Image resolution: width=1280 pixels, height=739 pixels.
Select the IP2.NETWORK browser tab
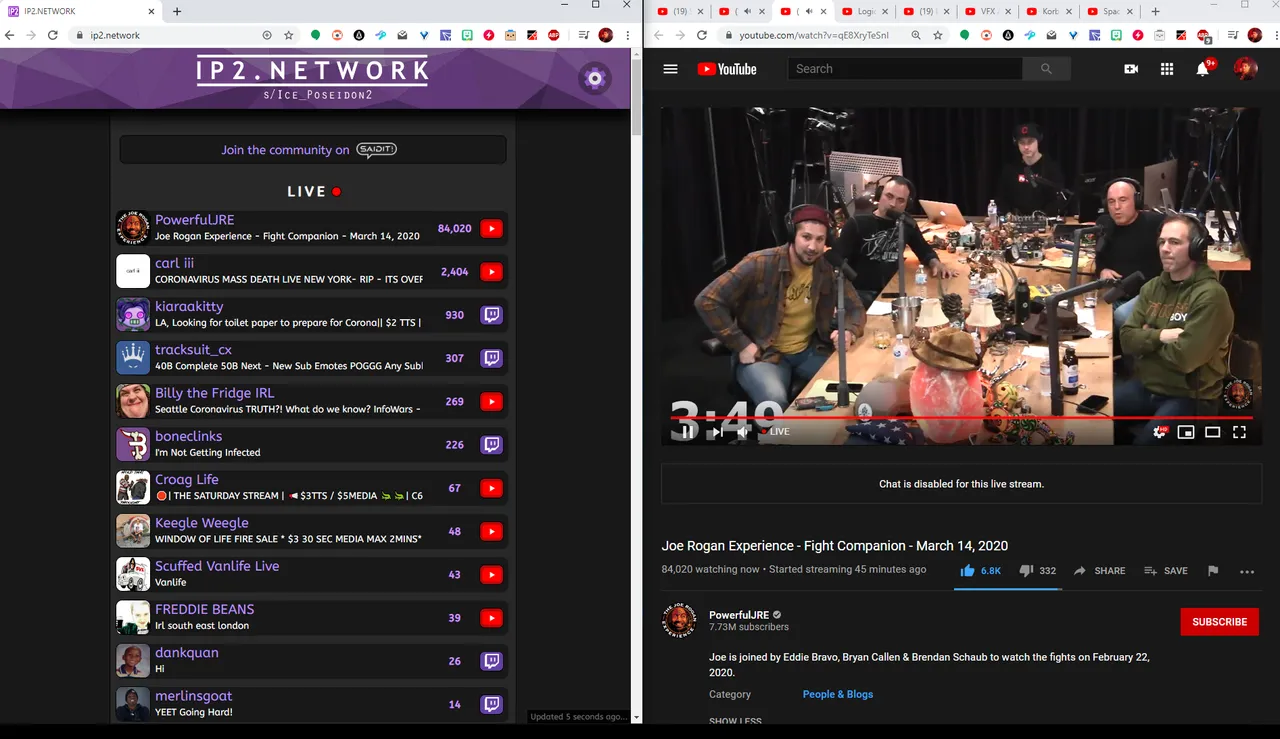tap(80, 11)
